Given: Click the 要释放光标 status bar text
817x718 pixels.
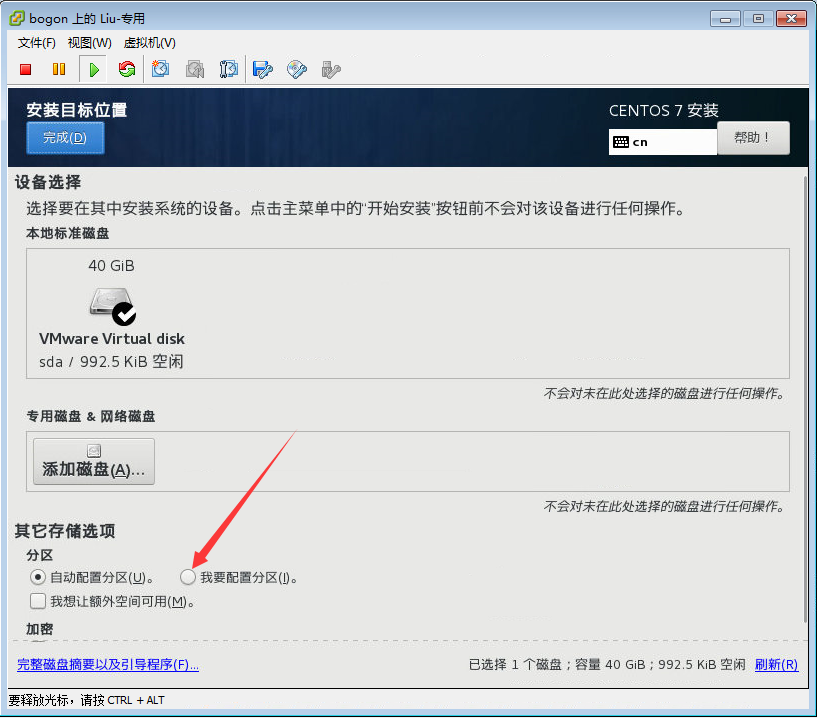Looking at the screenshot, I should click(86, 700).
